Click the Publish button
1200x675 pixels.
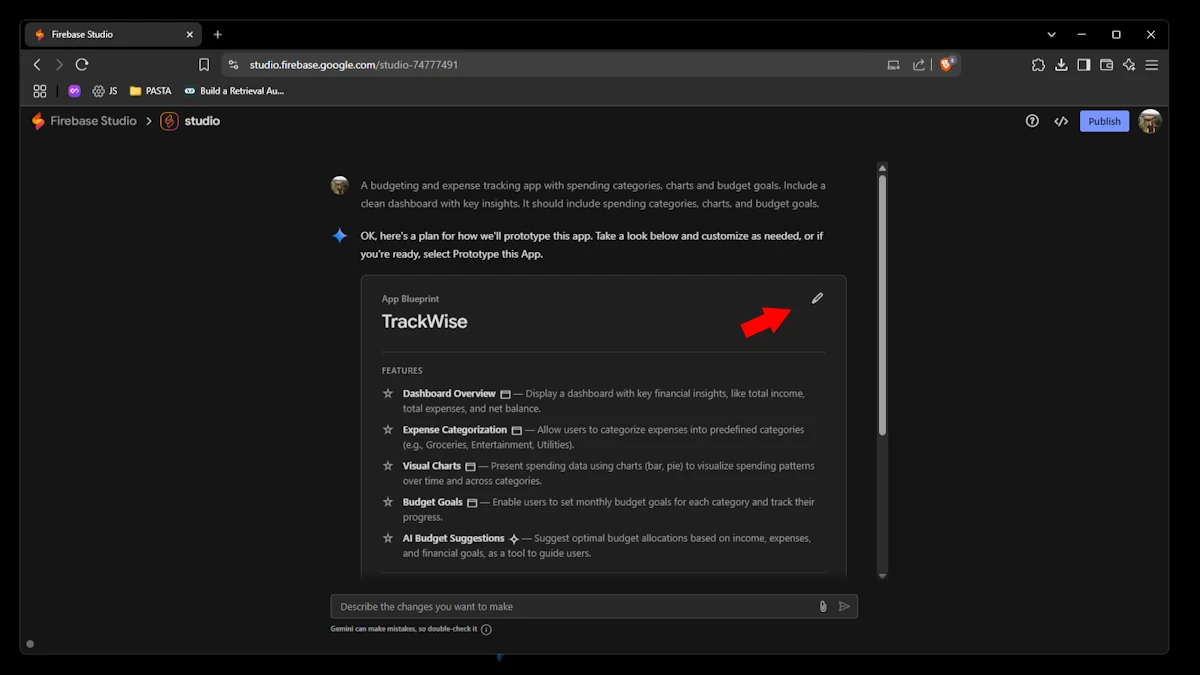pyautogui.click(x=1104, y=121)
